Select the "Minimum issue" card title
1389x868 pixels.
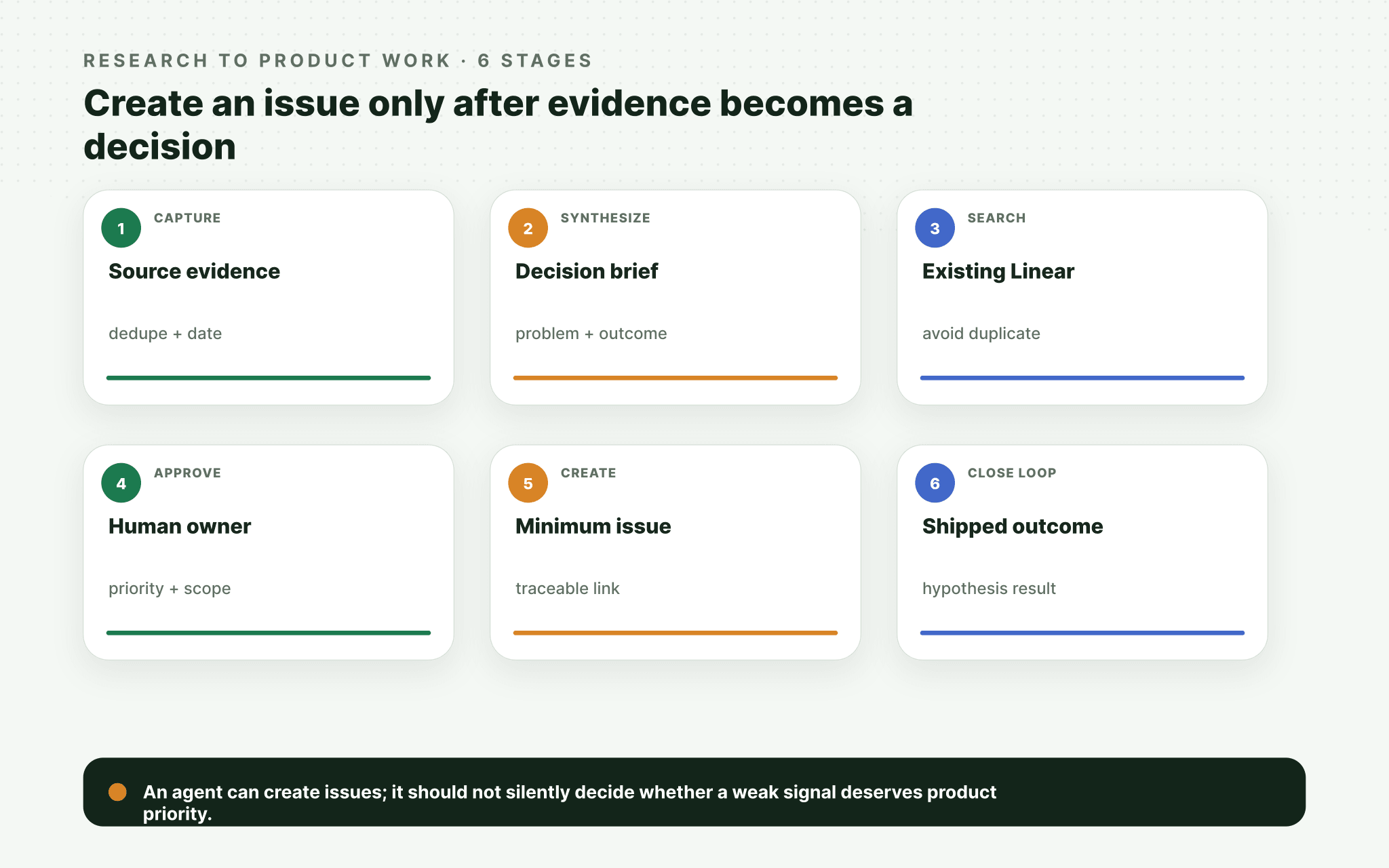pyautogui.click(x=593, y=526)
